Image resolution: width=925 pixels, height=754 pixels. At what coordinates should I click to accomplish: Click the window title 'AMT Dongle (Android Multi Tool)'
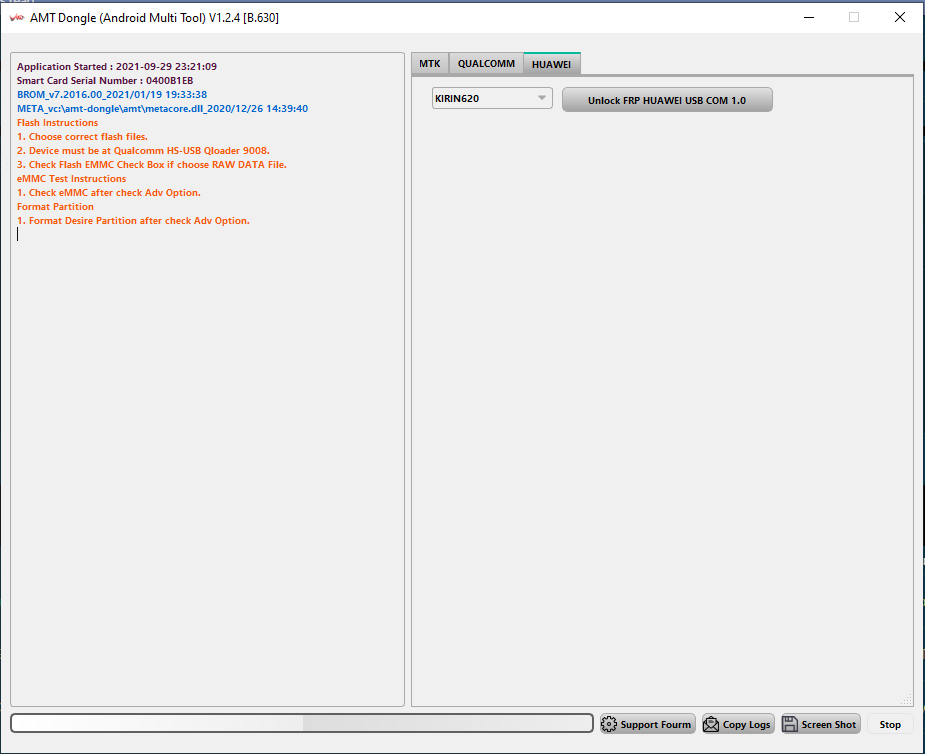[x=155, y=18]
